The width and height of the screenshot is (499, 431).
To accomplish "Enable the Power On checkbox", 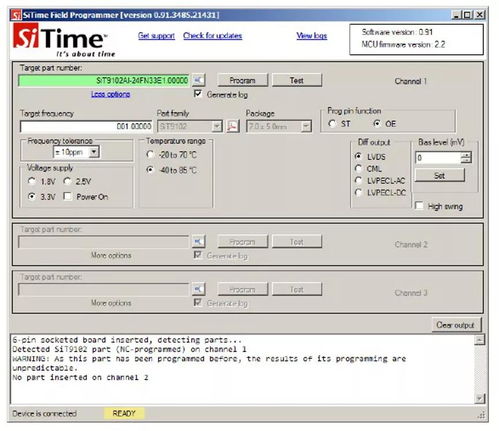I will (68, 196).
